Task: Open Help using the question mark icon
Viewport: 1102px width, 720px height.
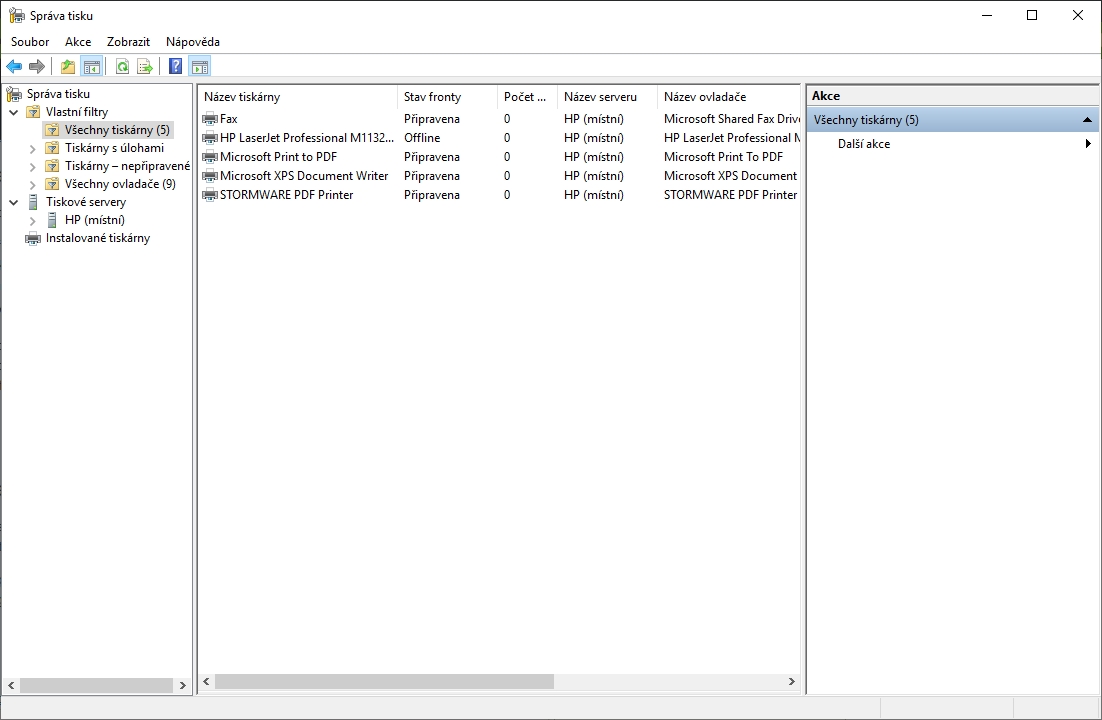Action: 172,66
